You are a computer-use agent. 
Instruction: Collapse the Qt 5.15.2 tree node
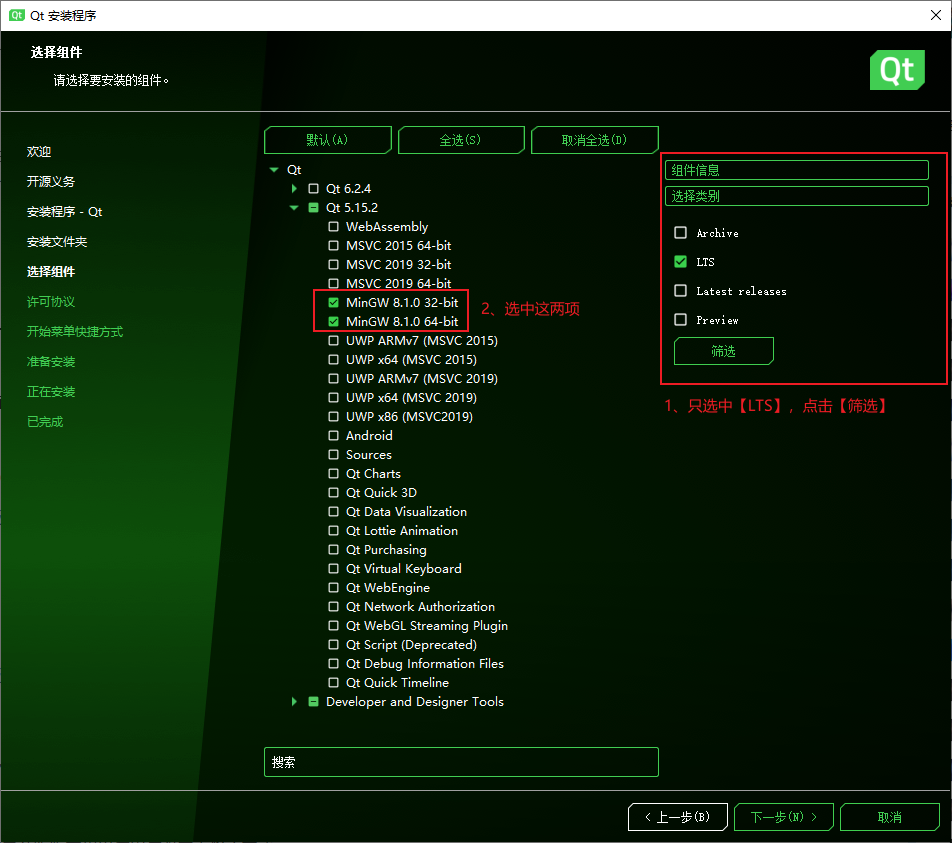click(294, 208)
